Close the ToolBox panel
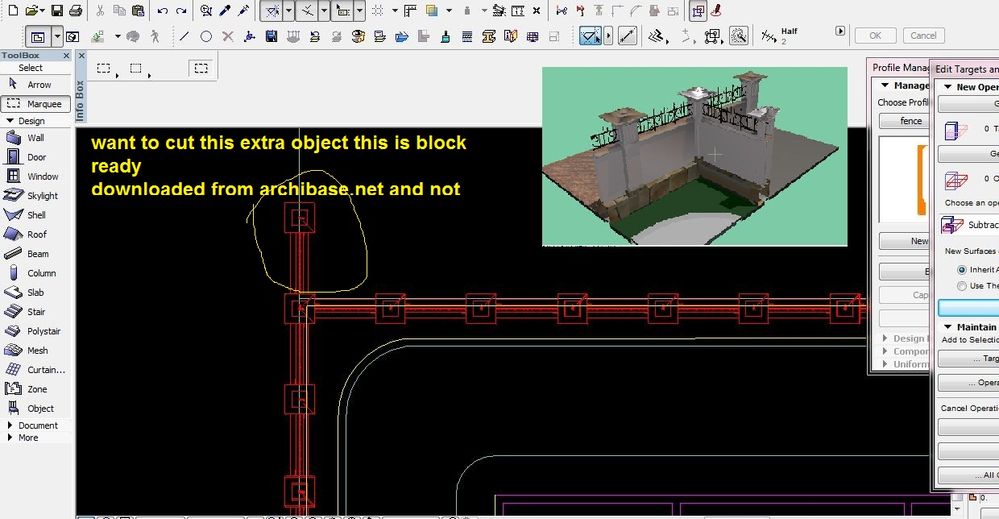 [66, 55]
